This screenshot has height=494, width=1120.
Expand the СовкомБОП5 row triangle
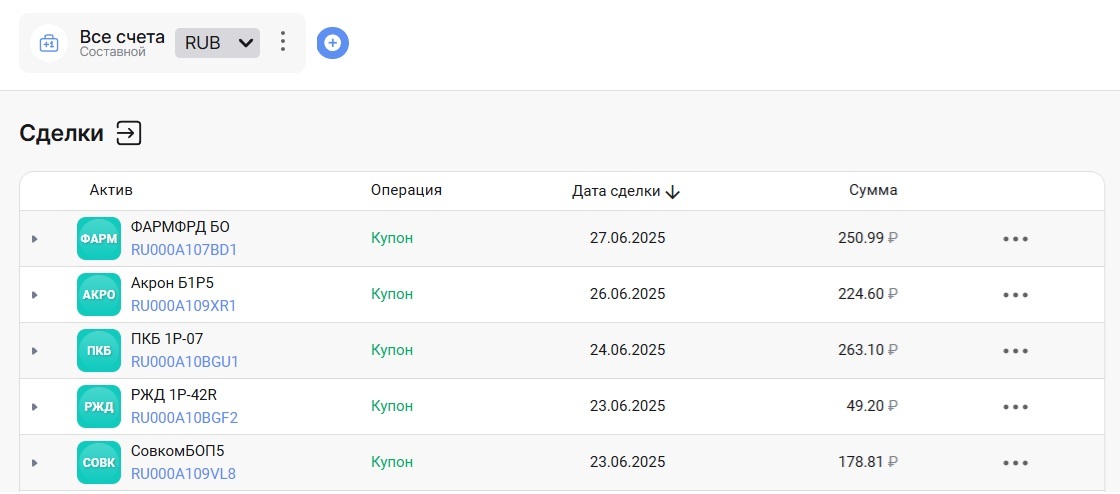(34, 463)
